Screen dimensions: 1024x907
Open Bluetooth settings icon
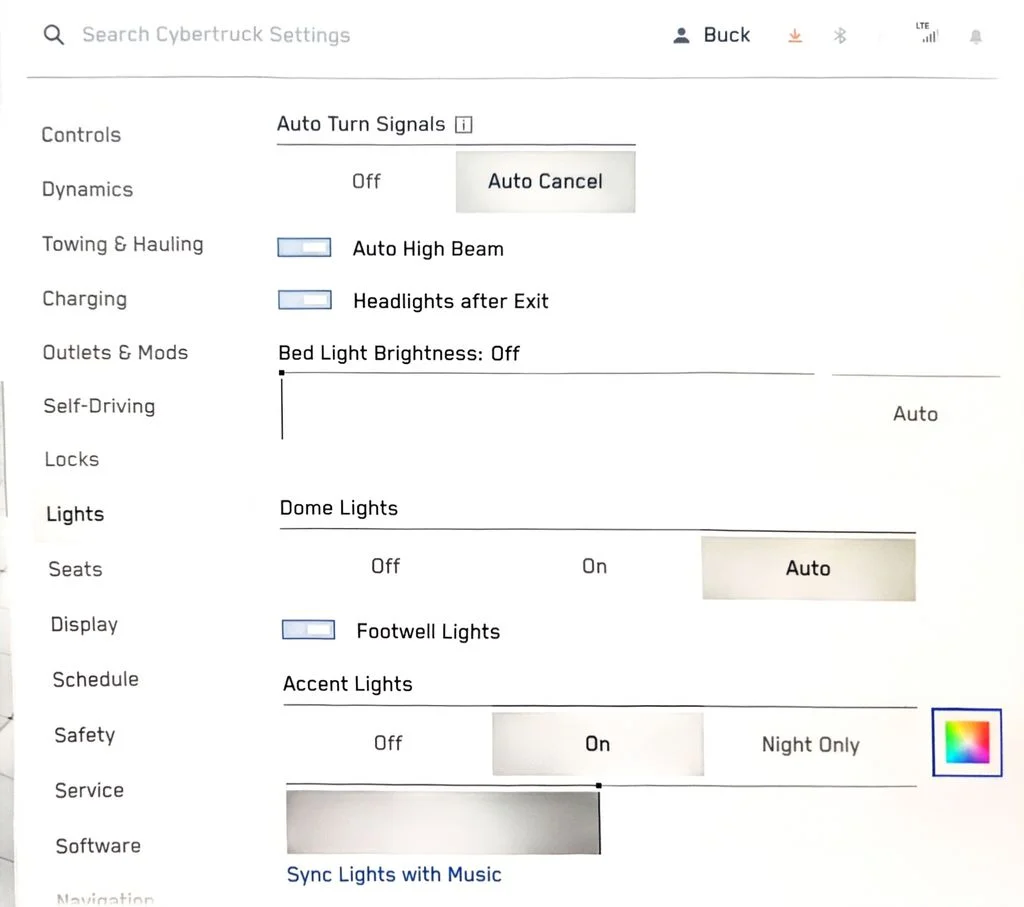840,35
